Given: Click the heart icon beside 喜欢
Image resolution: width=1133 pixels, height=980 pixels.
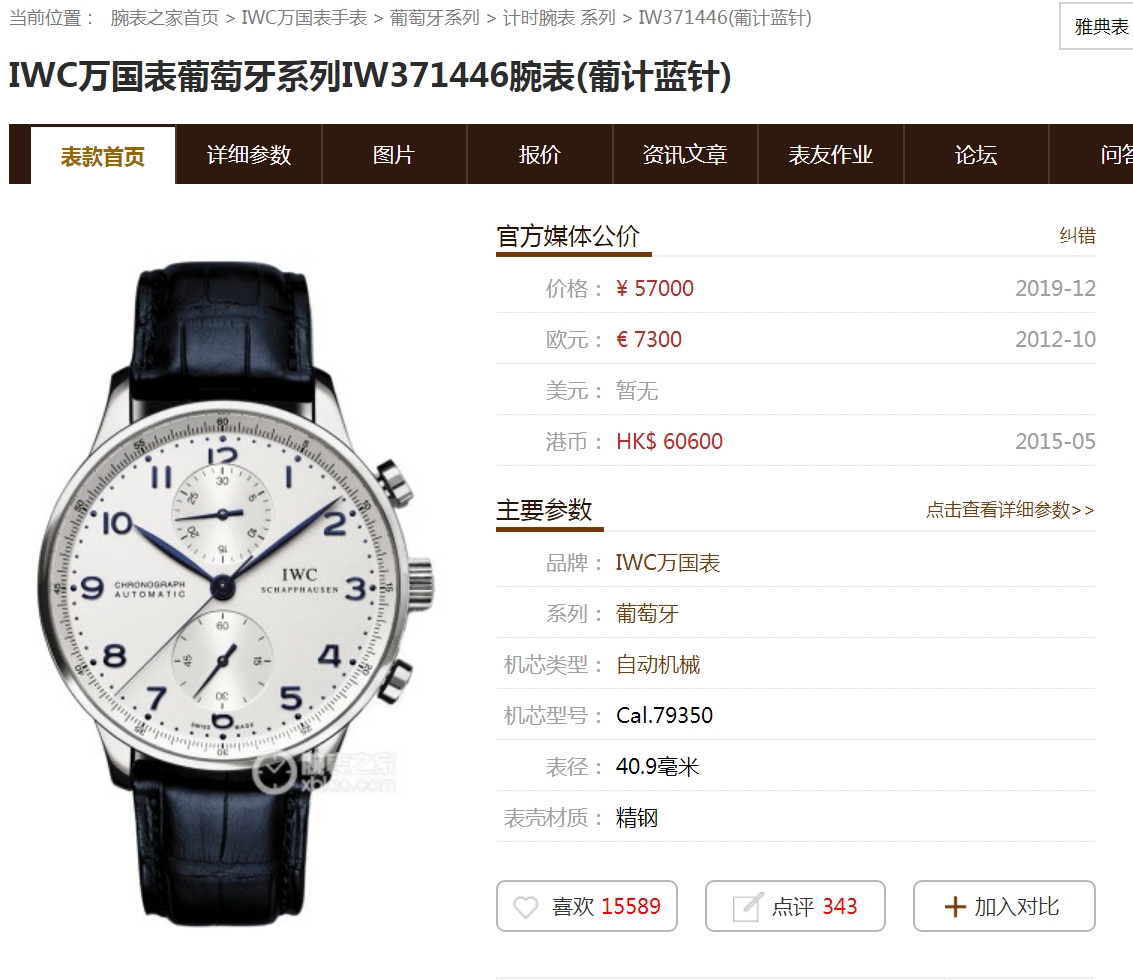Looking at the screenshot, I should [x=525, y=907].
